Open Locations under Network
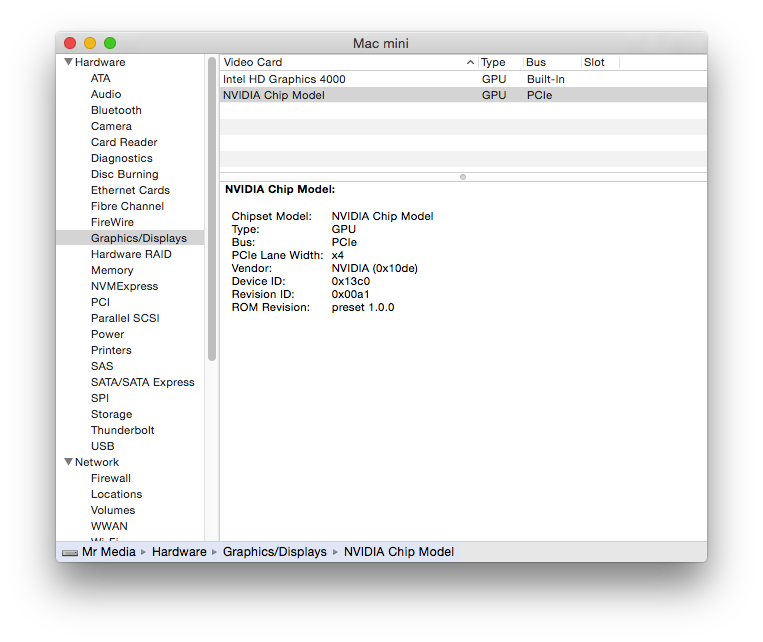This screenshot has width=763, height=642. 117,494
